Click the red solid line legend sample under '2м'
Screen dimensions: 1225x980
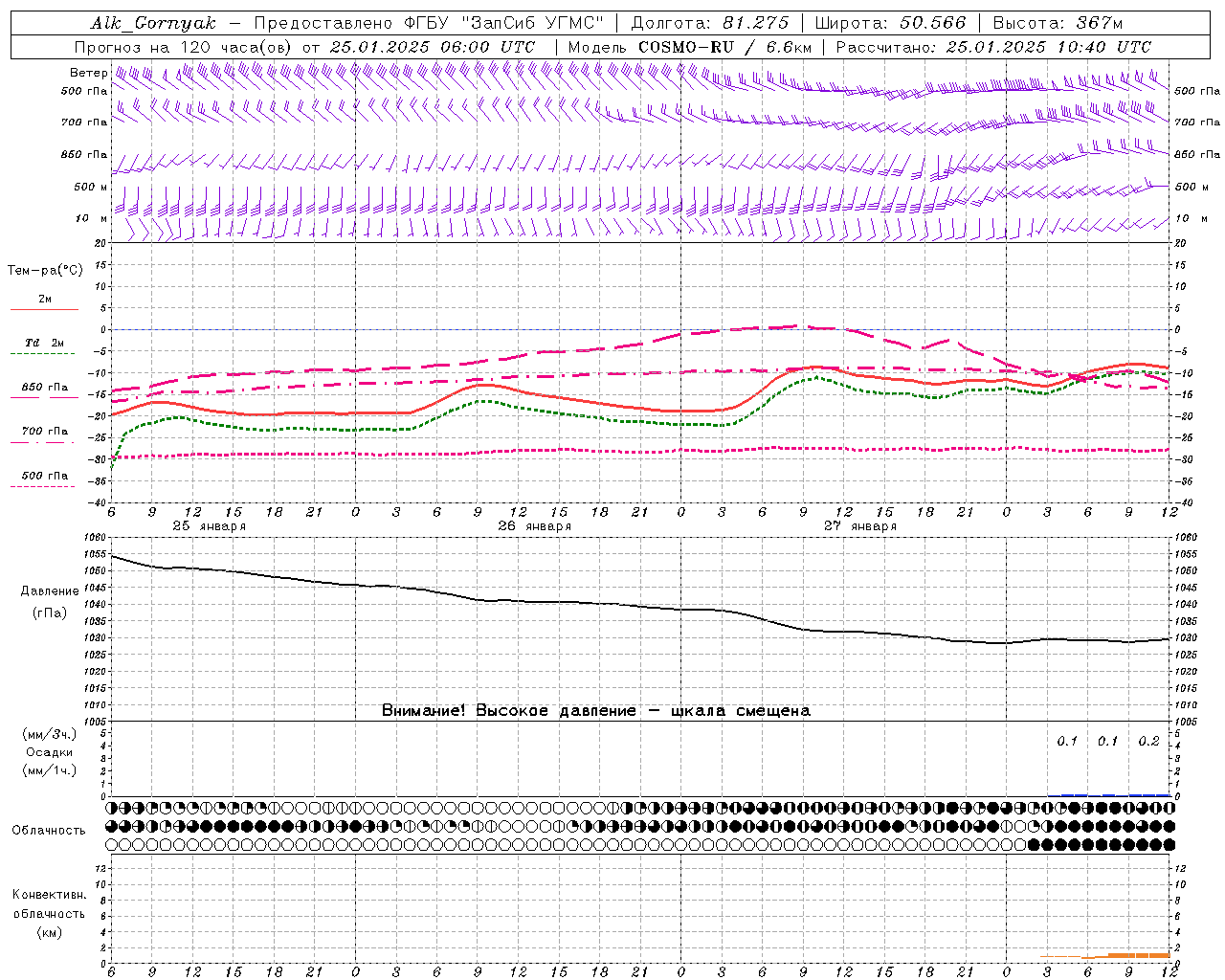(x=44, y=310)
